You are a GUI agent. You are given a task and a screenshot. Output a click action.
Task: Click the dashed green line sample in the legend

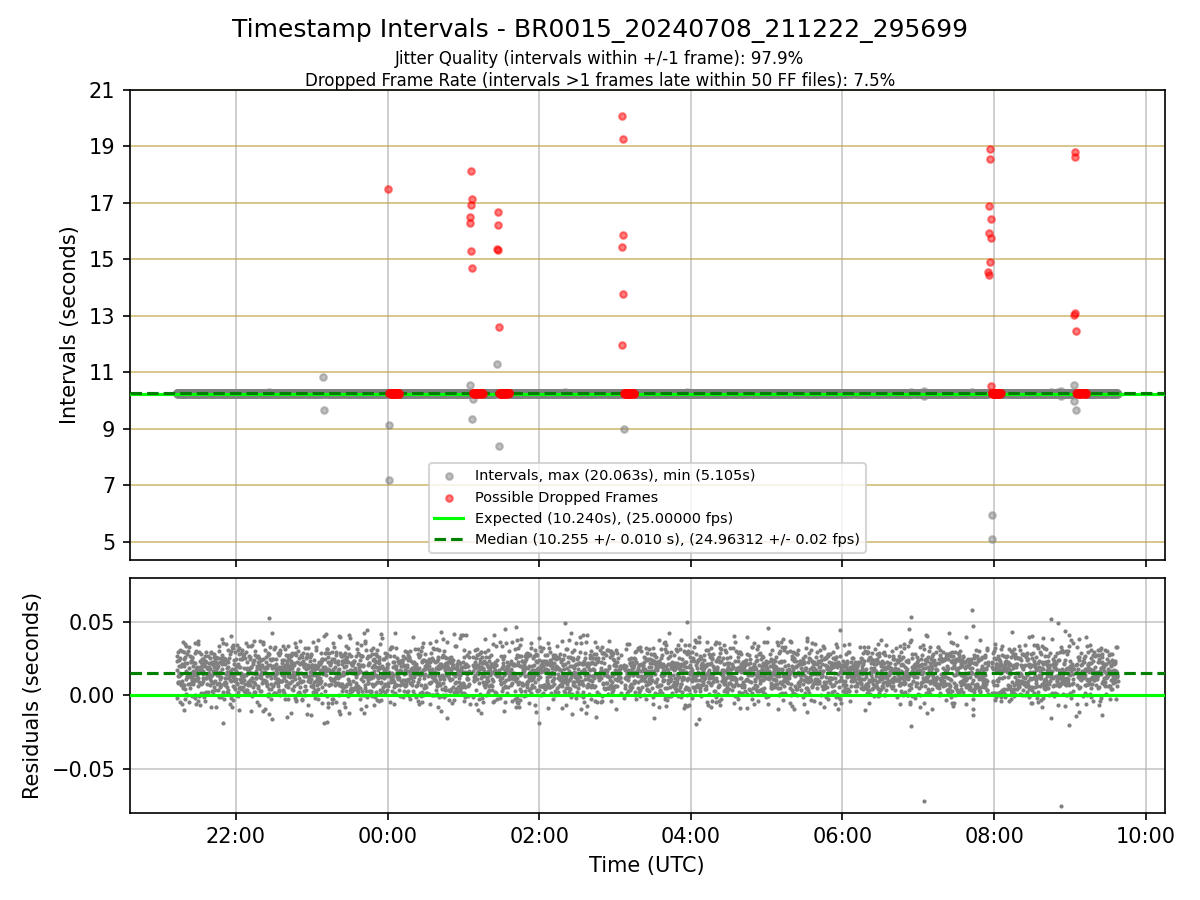click(x=449, y=540)
